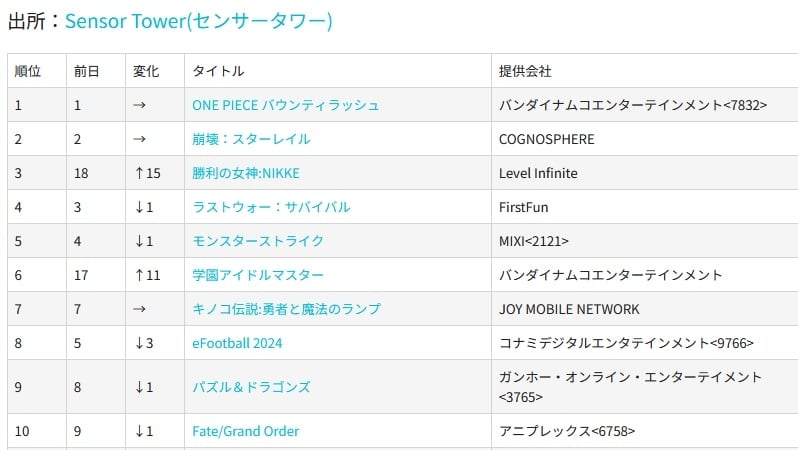
Task: Click キノコ伝説:勇者と魔法のランプ link
Action: coord(286,309)
